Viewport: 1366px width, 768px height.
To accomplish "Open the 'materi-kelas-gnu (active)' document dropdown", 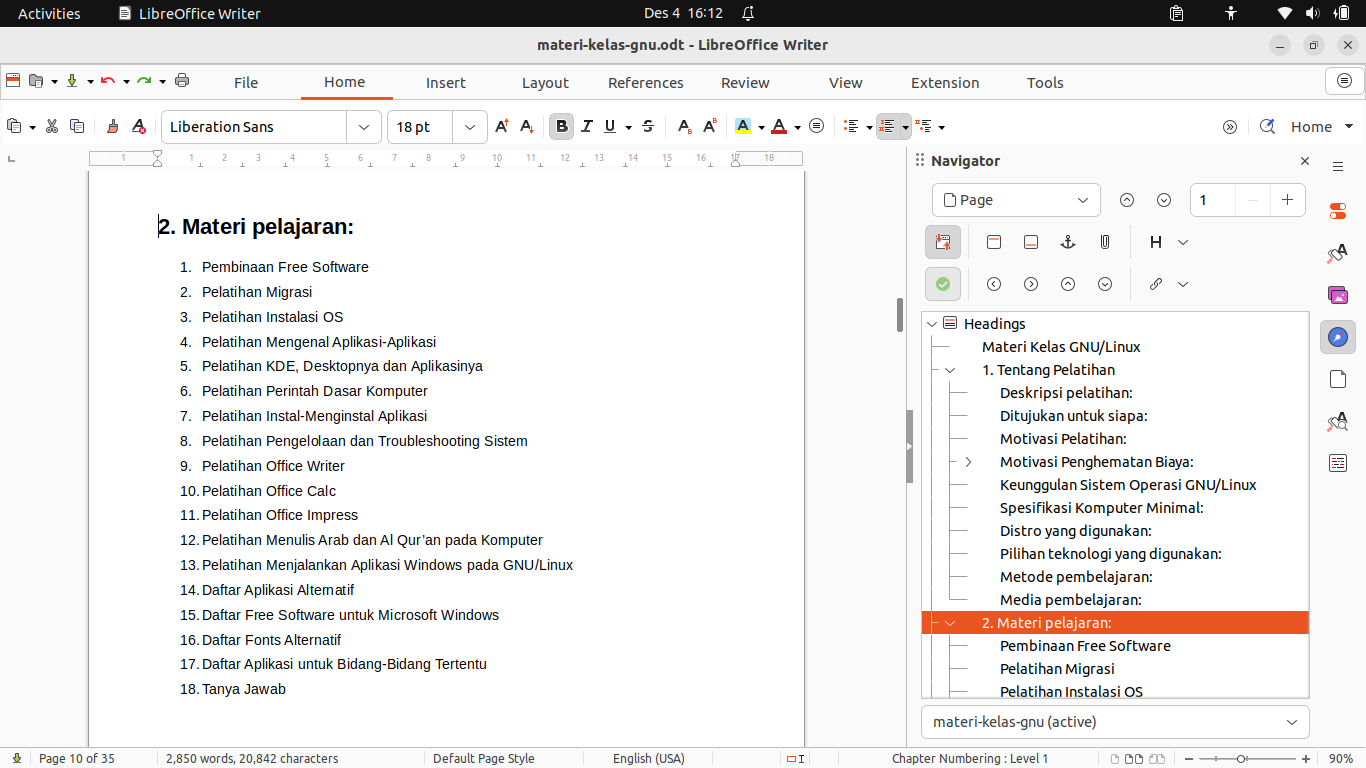I will tap(1114, 722).
